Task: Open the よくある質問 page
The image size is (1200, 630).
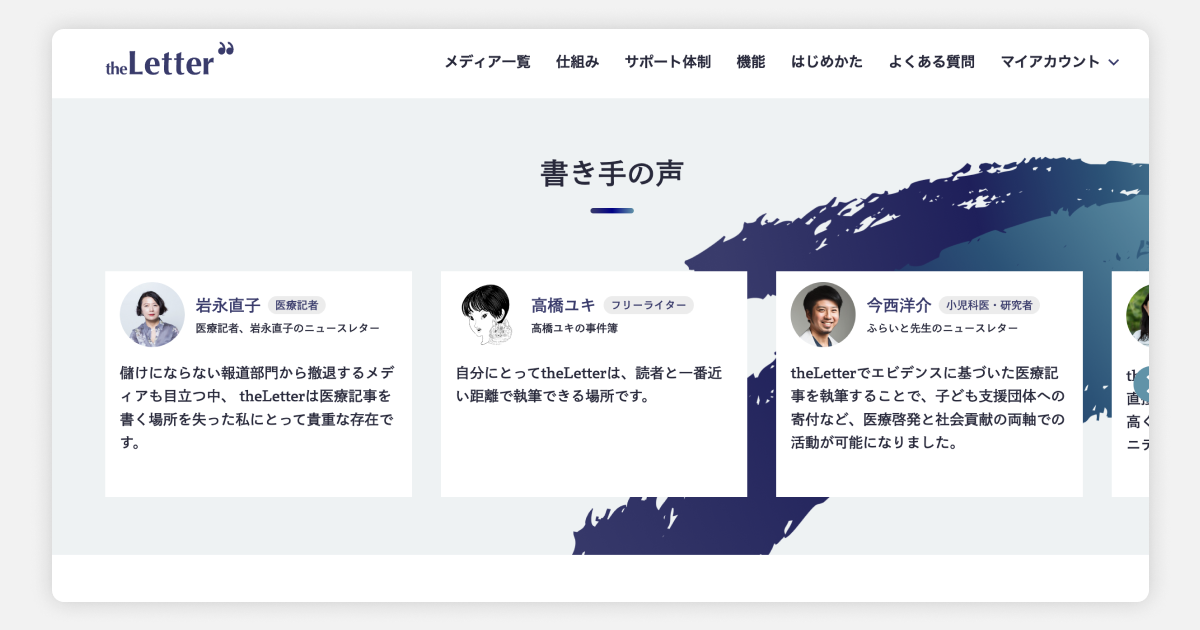Action: [x=931, y=62]
